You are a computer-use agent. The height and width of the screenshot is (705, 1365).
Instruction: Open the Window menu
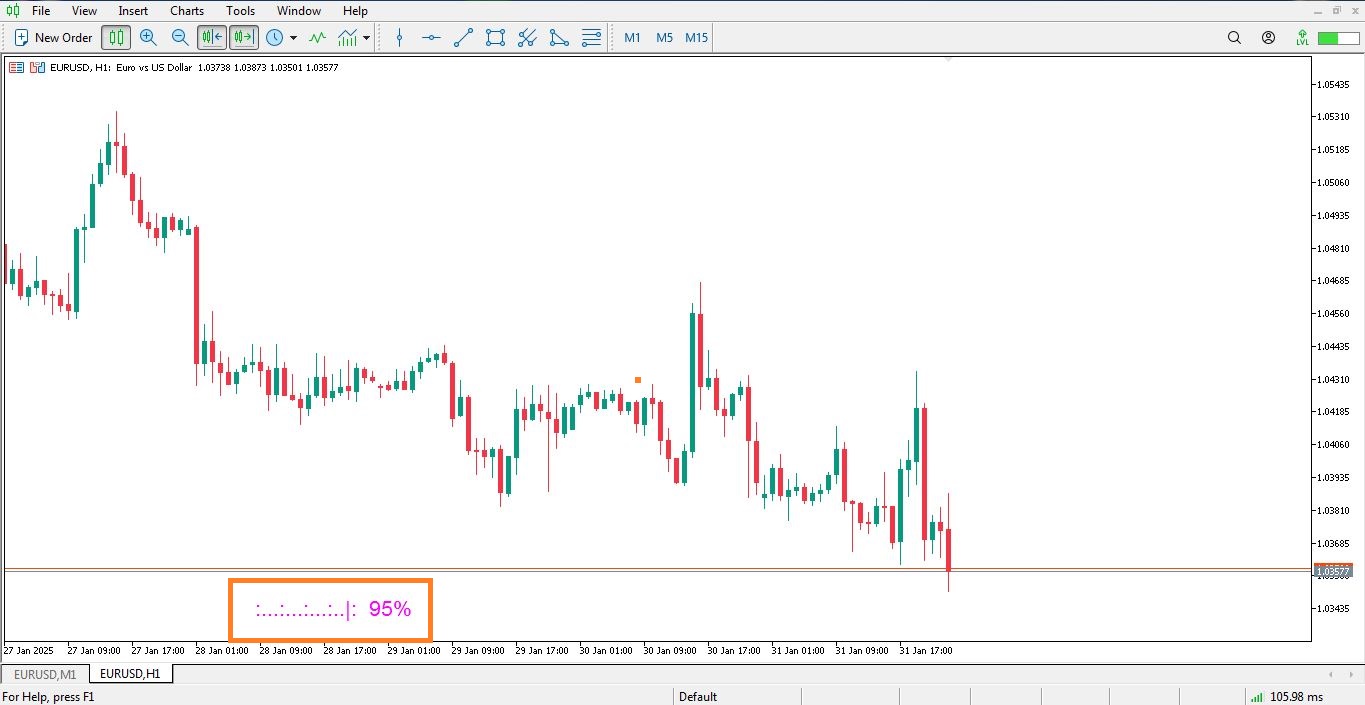299,11
